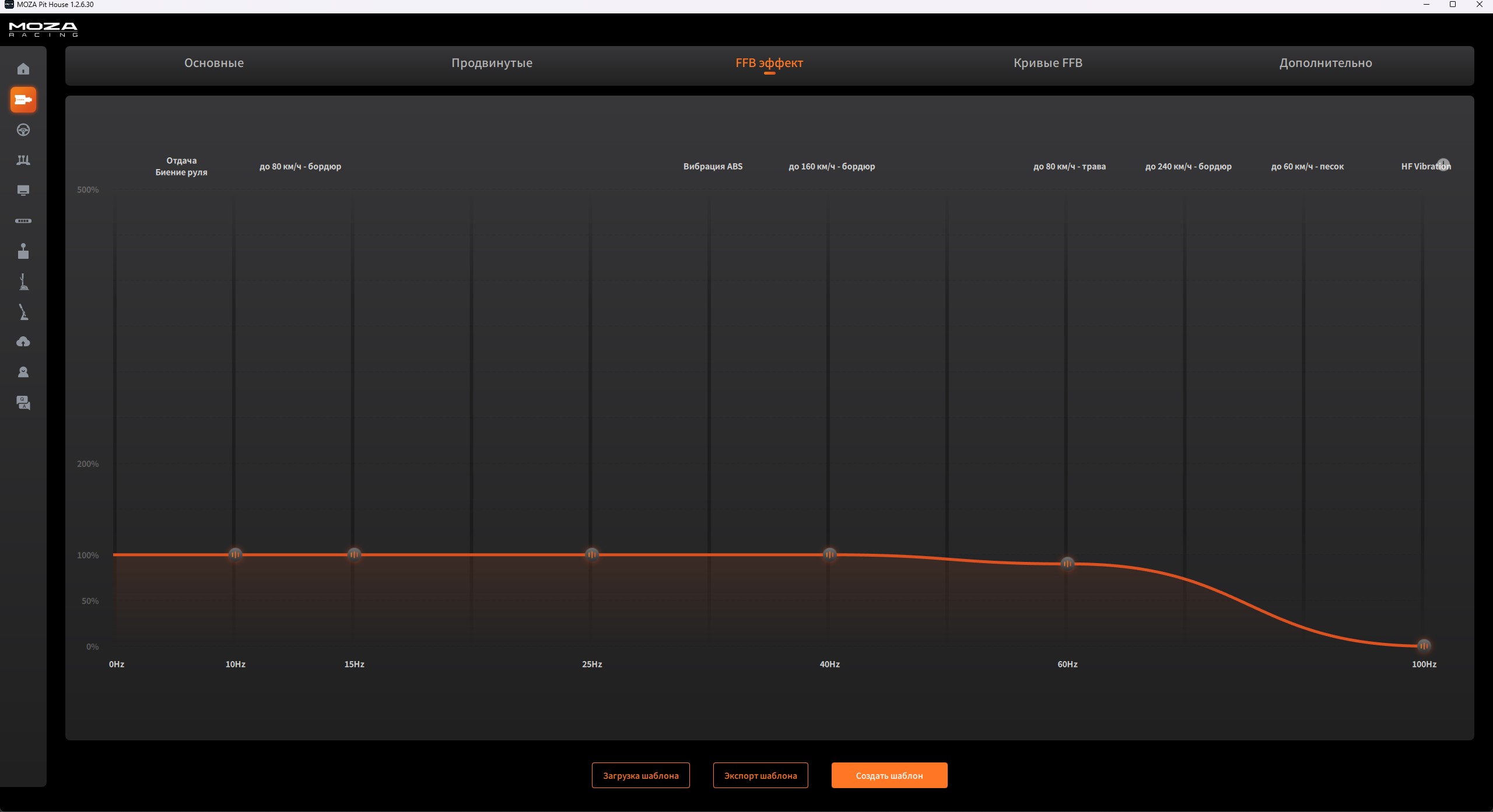
Task: Click the info icon near HF Vibration
Action: [x=1443, y=164]
